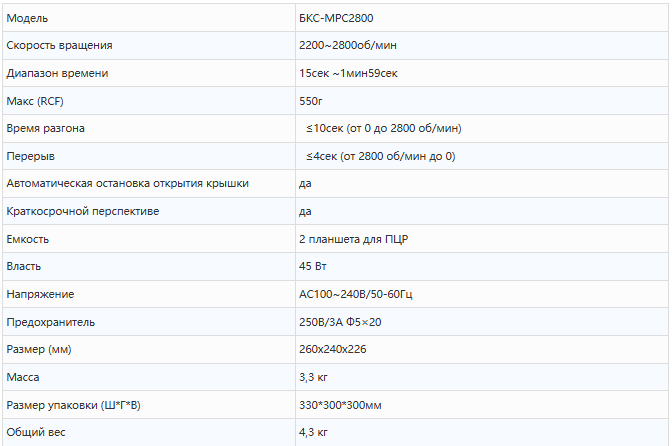Click the Масса 3,3 кг value
The width and height of the screenshot is (672, 446).
click(313, 377)
